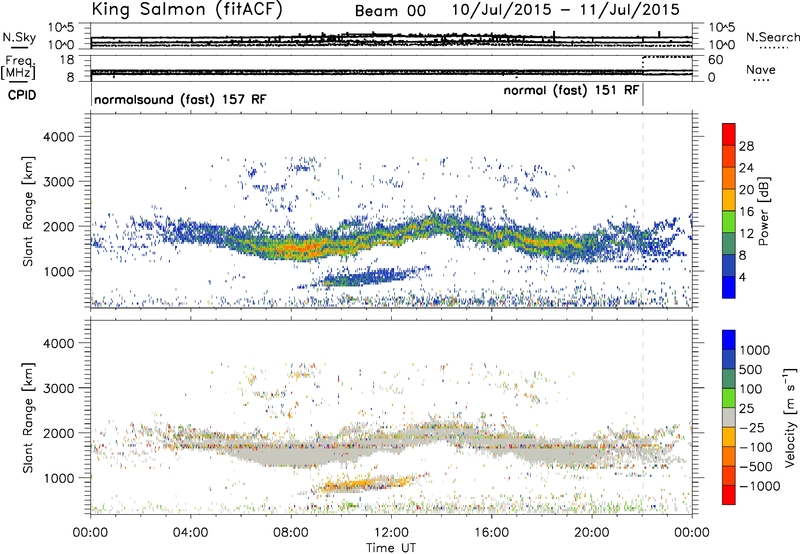Click the 'King Salmon (fitACF)' title text
This screenshot has height=554, width=800.
187,9
